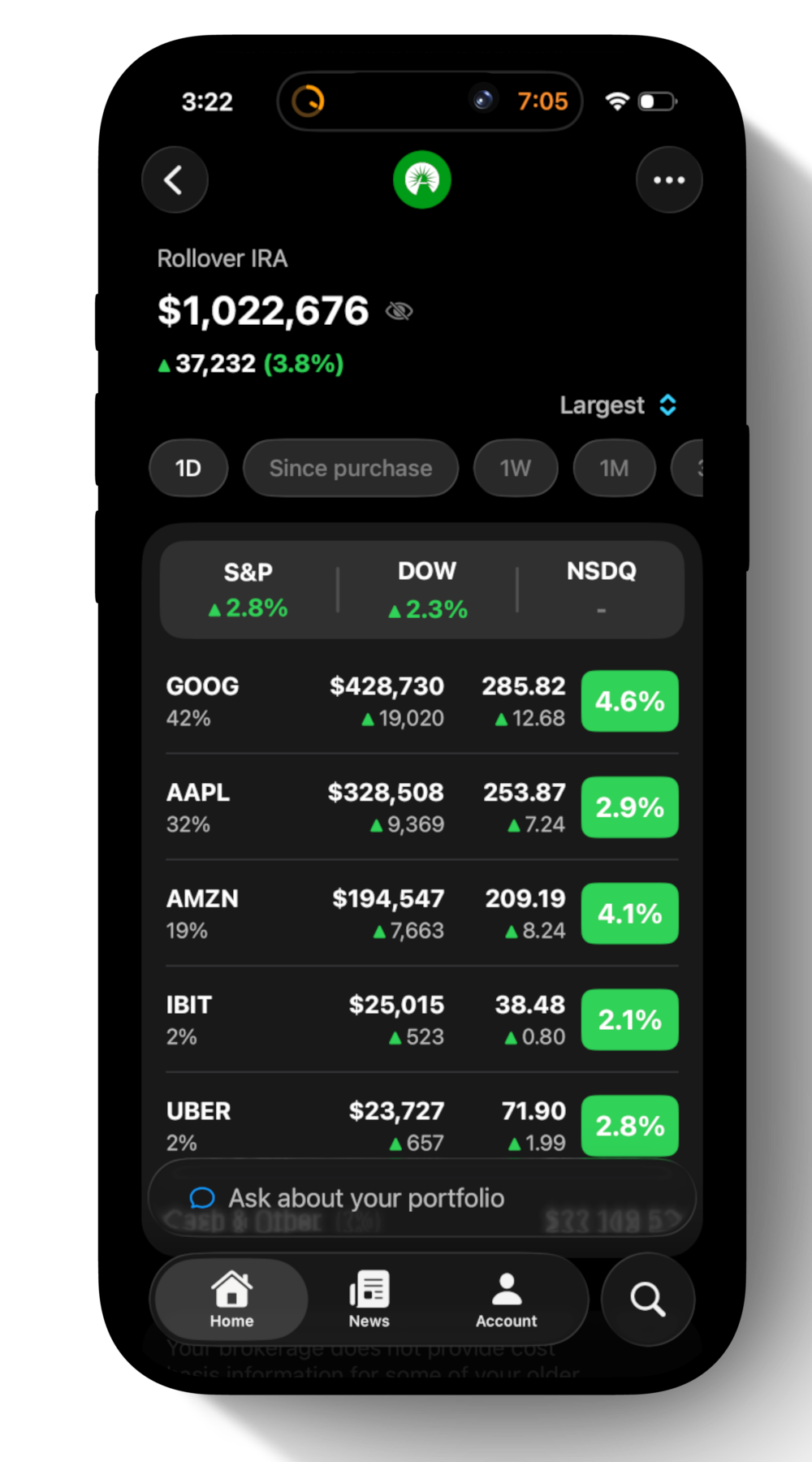Switch to the 1M time range
The height and width of the screenshot is (1462, 812).
coord(614,468)
